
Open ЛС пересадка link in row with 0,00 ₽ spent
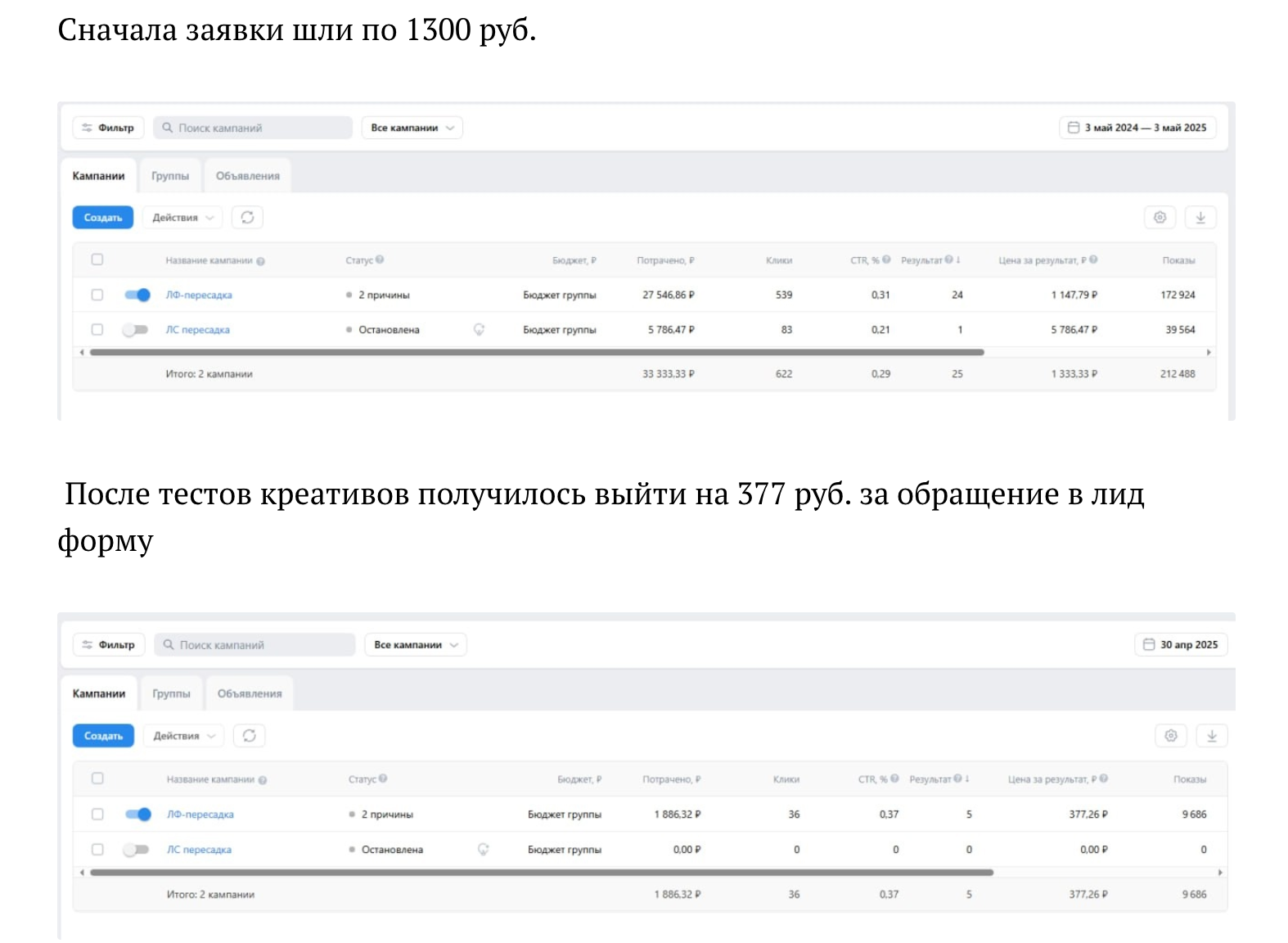click(x=199, y=850)
